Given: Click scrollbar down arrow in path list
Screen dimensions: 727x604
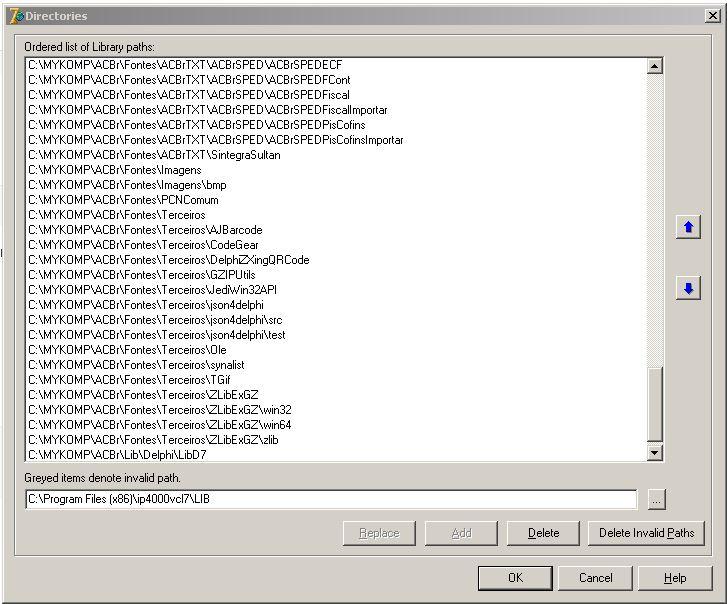Looking at the screenshot, I should point(654,453).
